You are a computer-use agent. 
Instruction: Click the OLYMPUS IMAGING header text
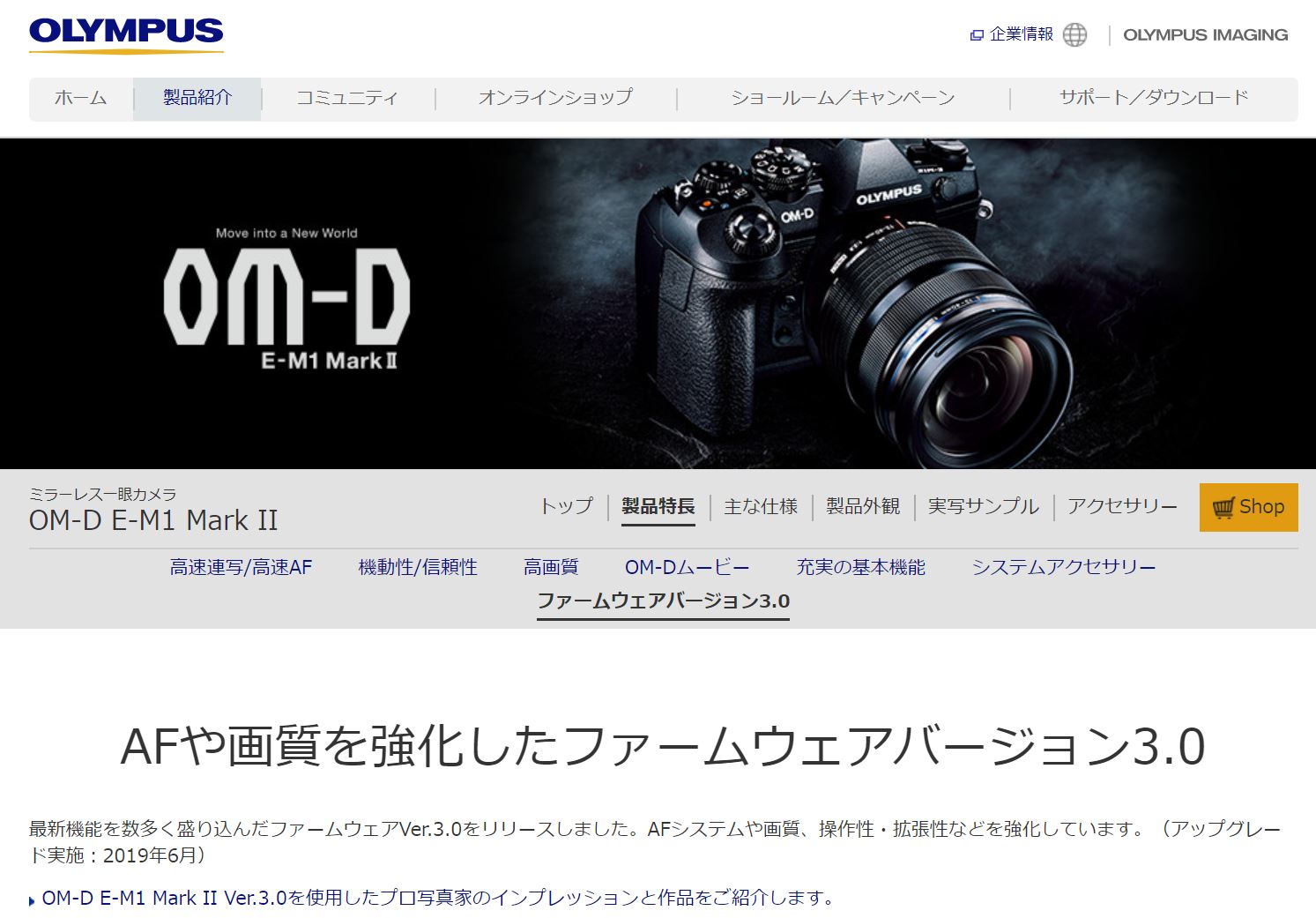pyautogui.click(x=1205, y=35)
